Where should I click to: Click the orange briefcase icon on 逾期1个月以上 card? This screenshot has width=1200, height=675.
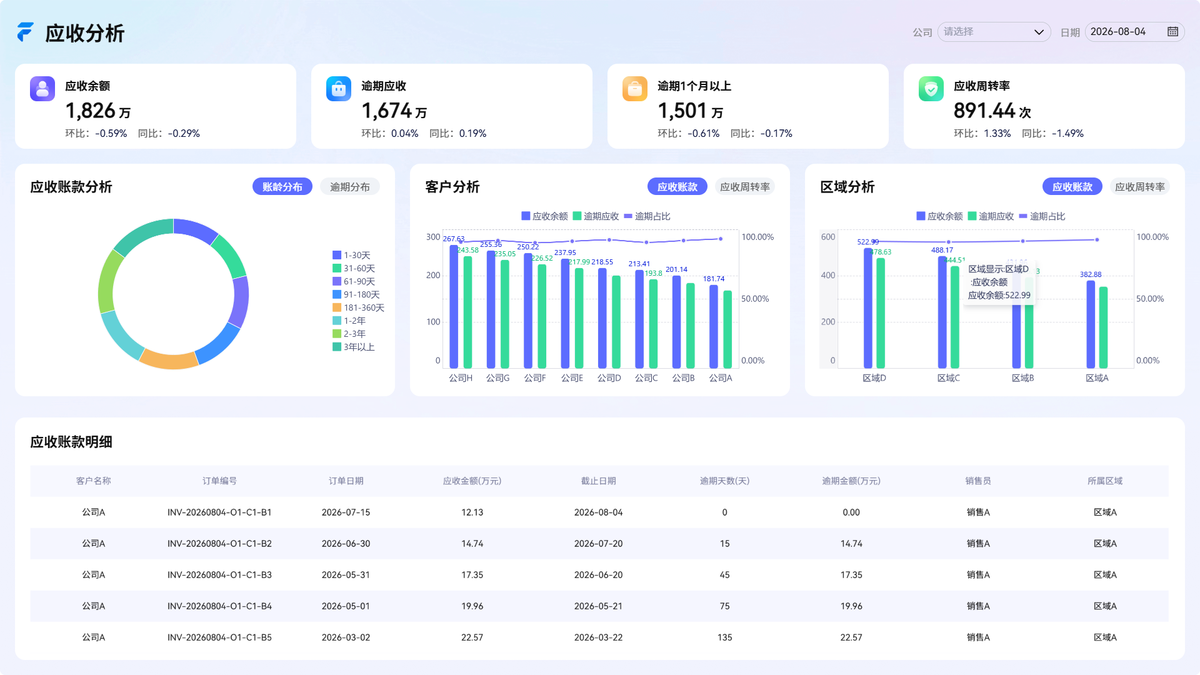click(635, 88)
